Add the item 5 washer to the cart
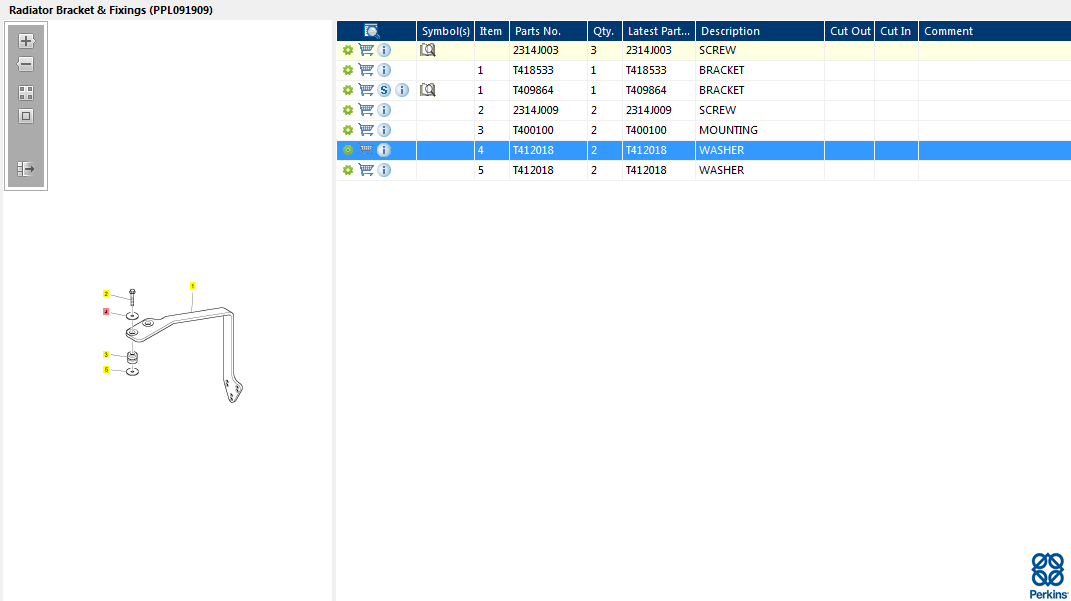The height and width of the screenshot is (601, 1071). tap(366, 170)
